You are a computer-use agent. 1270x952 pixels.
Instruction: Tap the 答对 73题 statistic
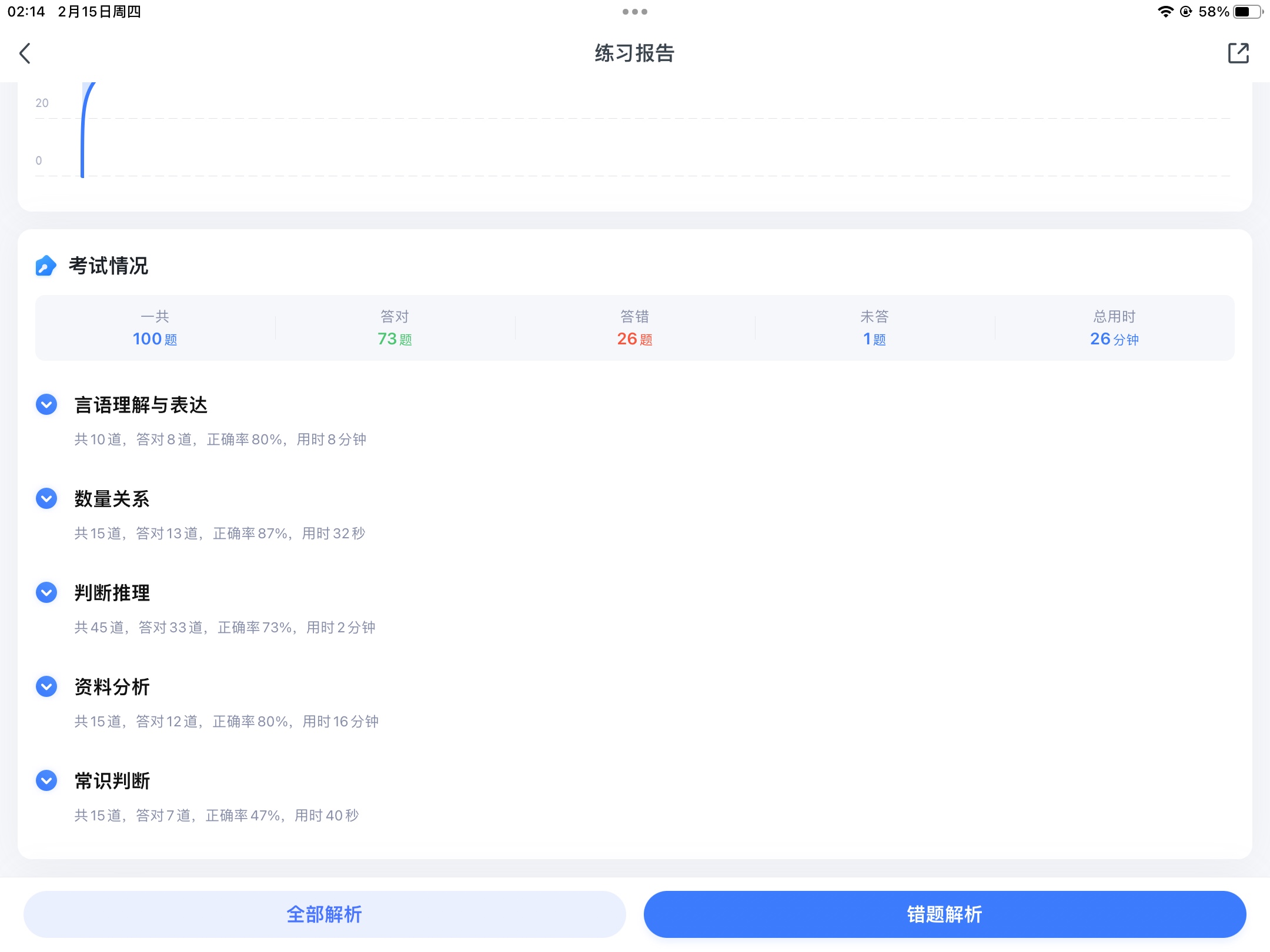click(395, 328)
